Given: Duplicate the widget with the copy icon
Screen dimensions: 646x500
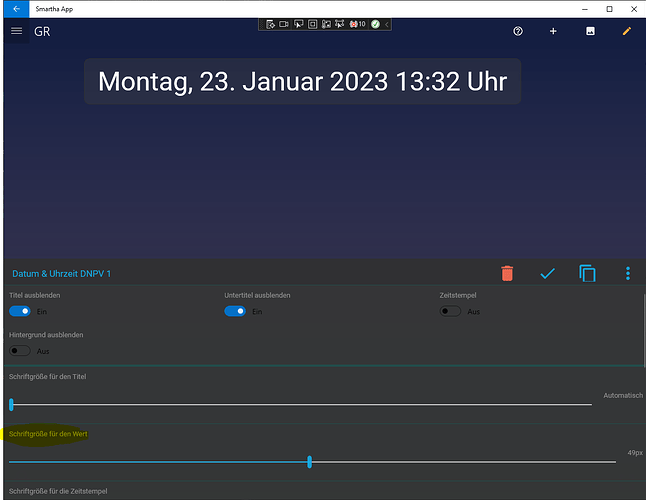Looking at the screenshot, I should pyautogui.click(x=587, y=273).
